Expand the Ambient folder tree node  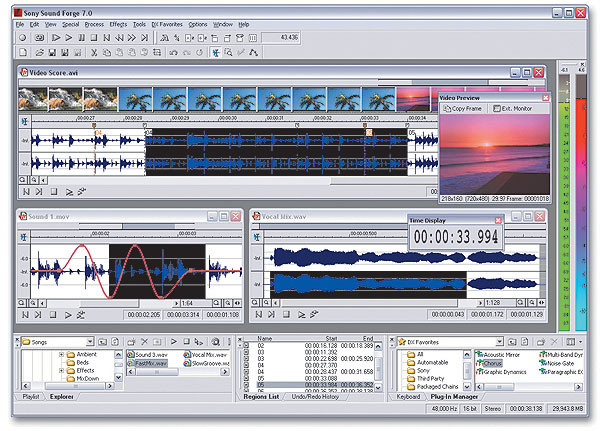(61, 355)
